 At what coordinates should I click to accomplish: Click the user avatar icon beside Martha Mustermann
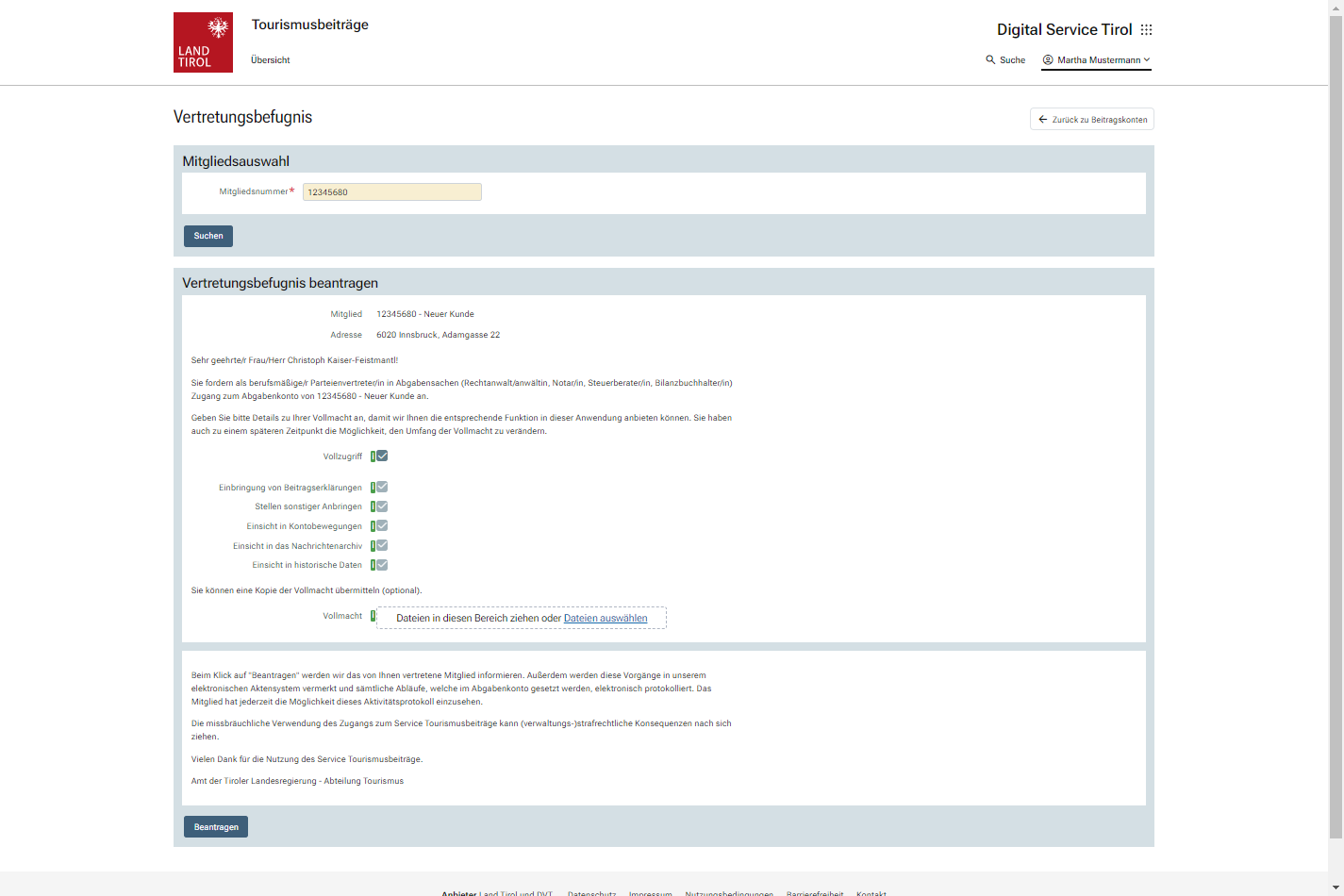pyautogui.click(x=1048, y=59)
